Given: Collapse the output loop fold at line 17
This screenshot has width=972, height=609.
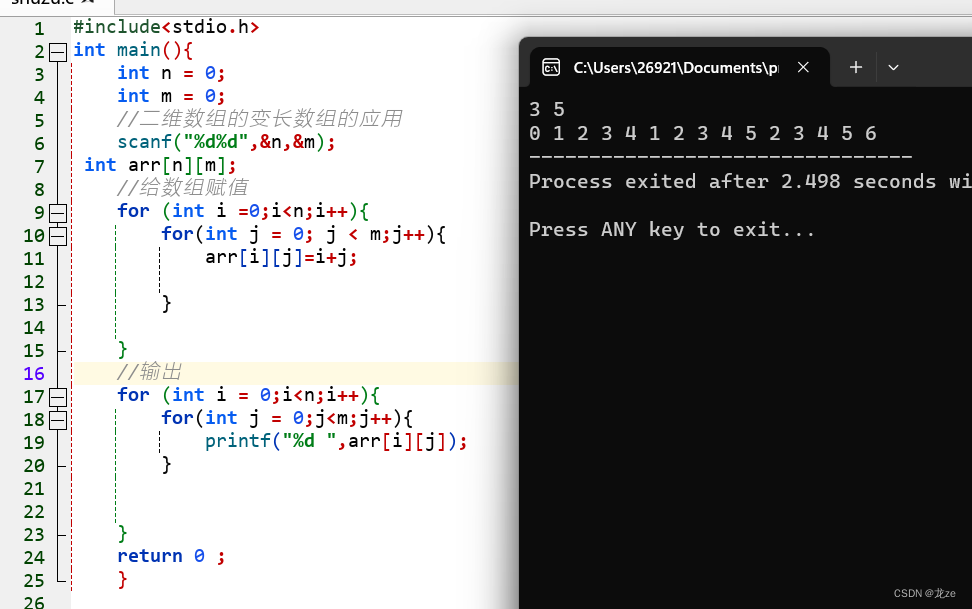Looking at the screenshot, I should pos(58,397).
